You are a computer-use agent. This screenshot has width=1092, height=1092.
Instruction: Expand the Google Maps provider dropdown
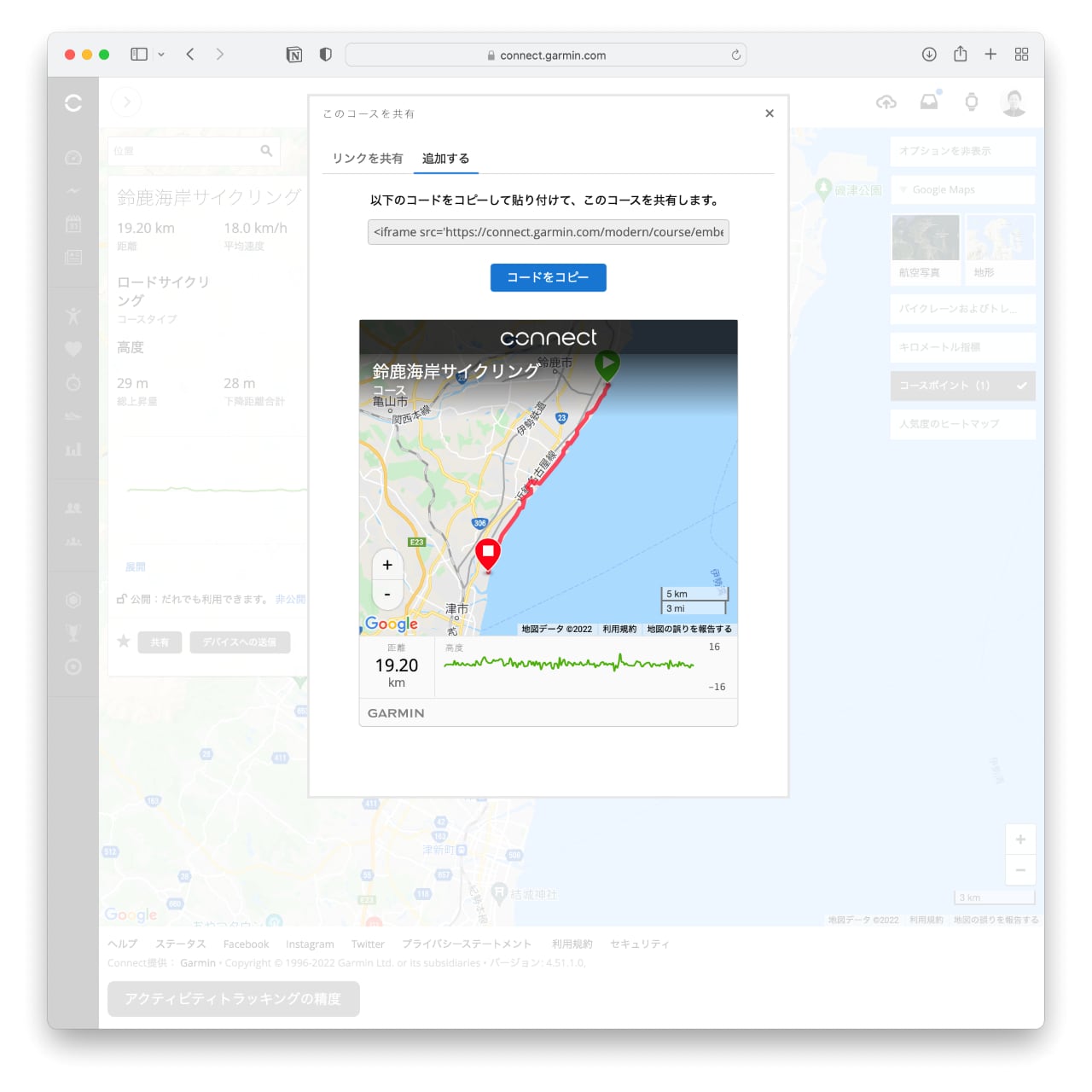pos(962,189)
